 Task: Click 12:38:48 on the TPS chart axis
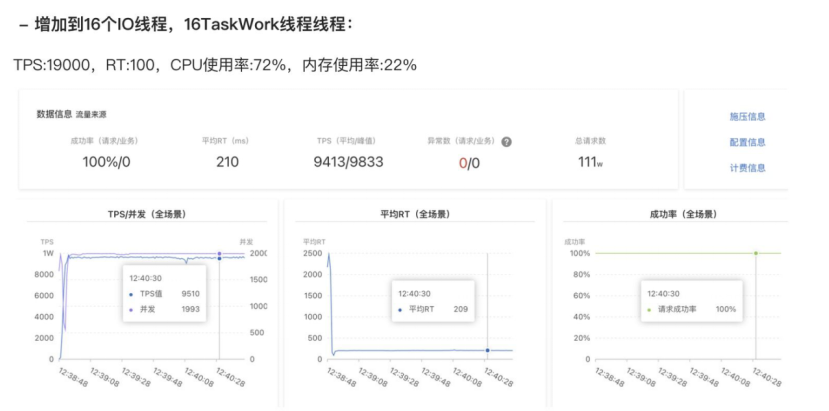pyautogui.click(x=72, y=377)
